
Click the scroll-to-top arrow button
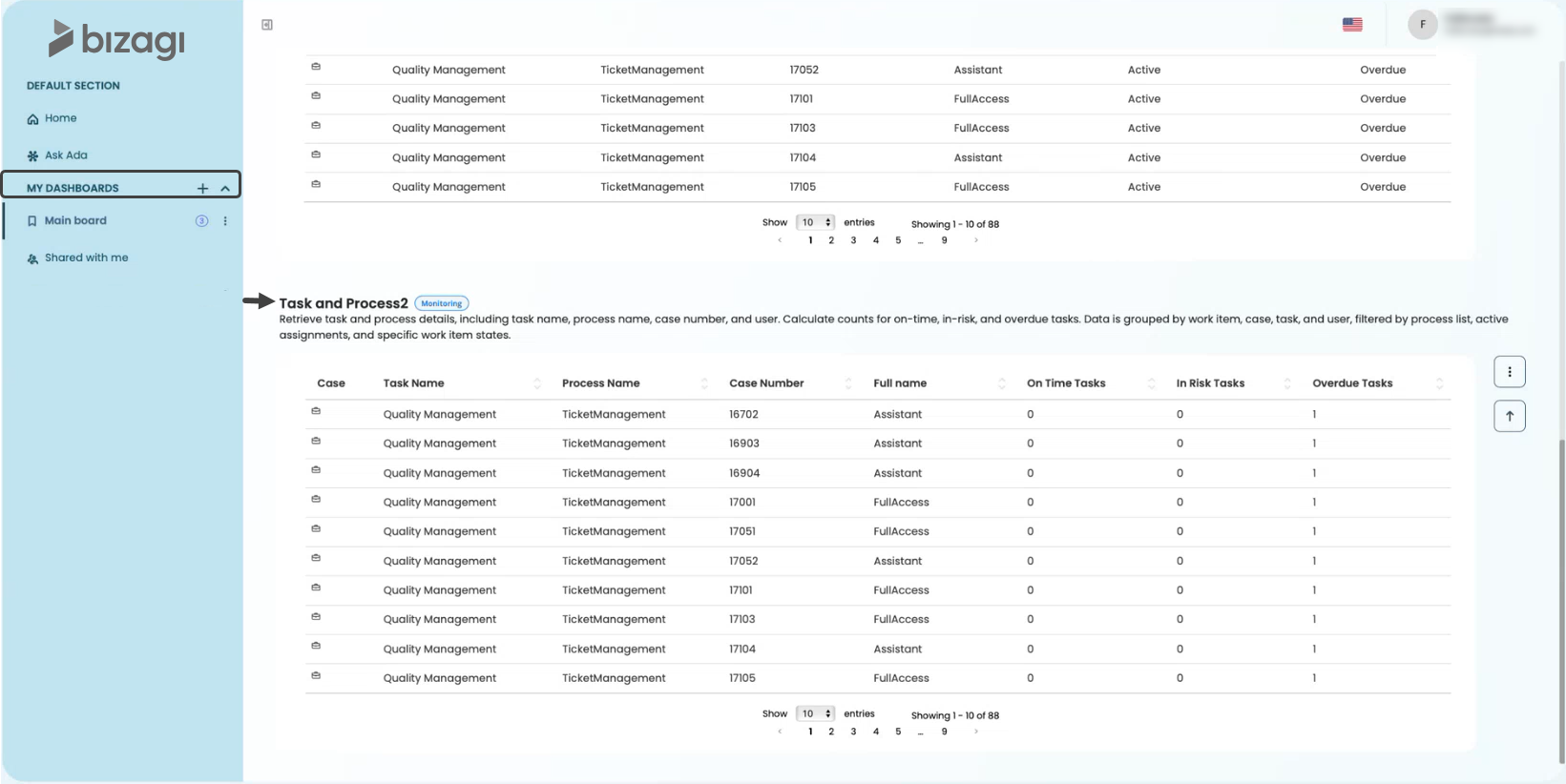click(x=1509, y=416)
